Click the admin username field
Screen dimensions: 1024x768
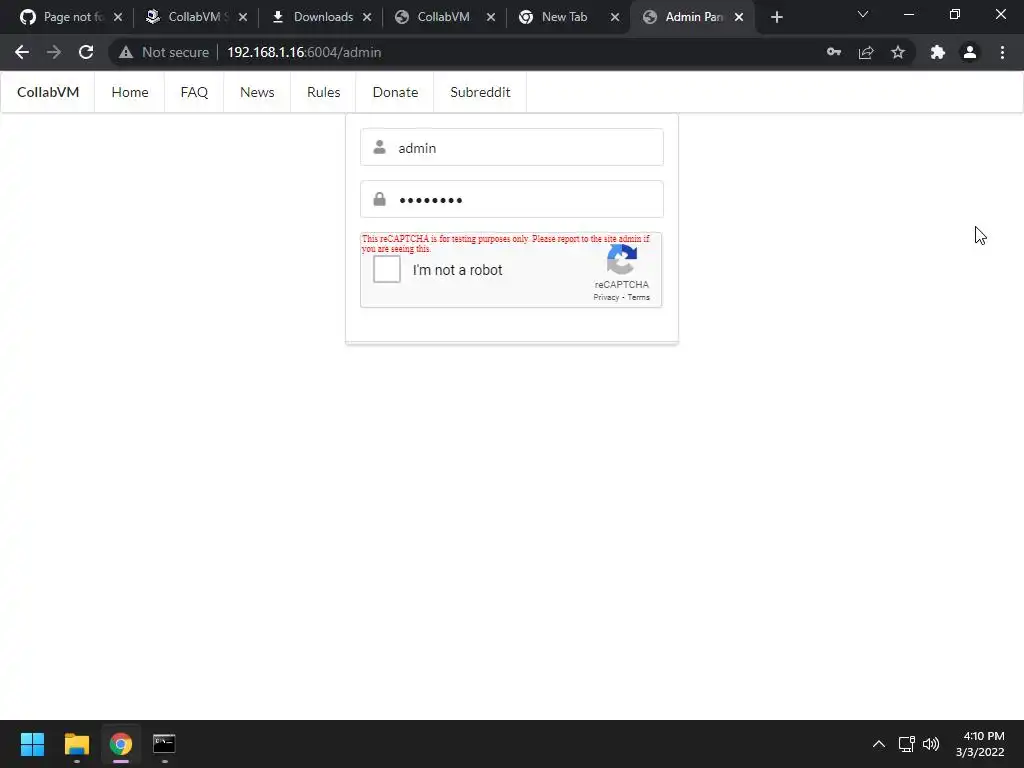click(x=511, y=148)
